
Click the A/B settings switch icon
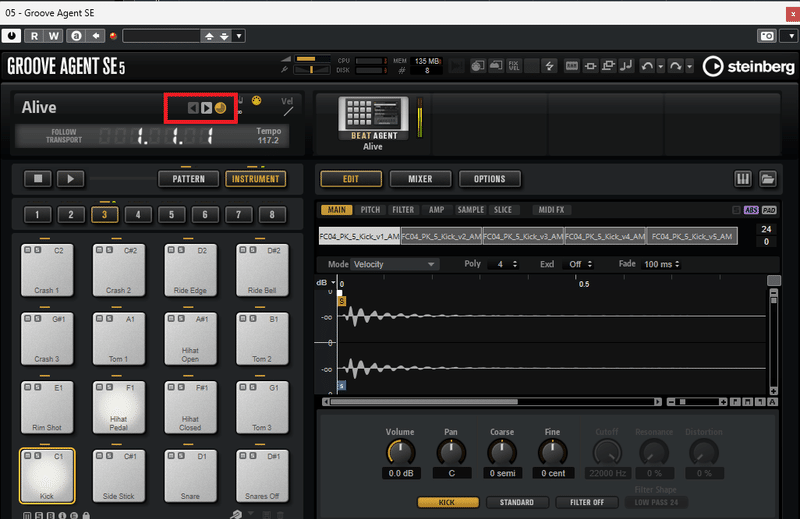pyautogui.click(x=77, y=36)
